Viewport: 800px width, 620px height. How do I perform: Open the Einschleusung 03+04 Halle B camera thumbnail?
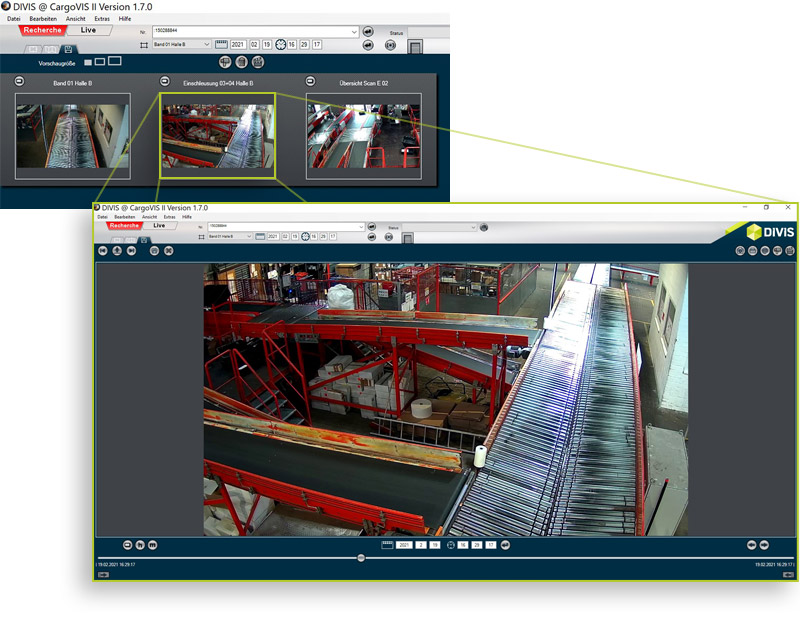(218, 136)
